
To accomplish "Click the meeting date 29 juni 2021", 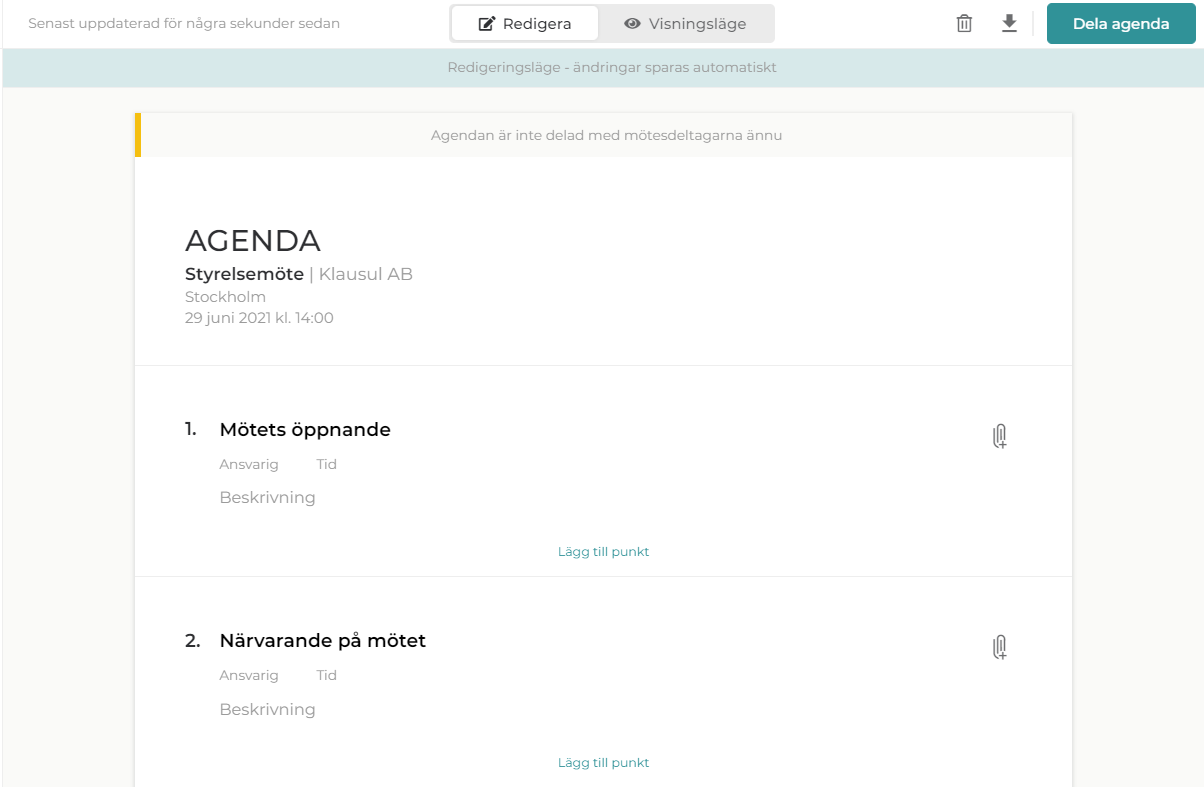I will click(259, 318).
